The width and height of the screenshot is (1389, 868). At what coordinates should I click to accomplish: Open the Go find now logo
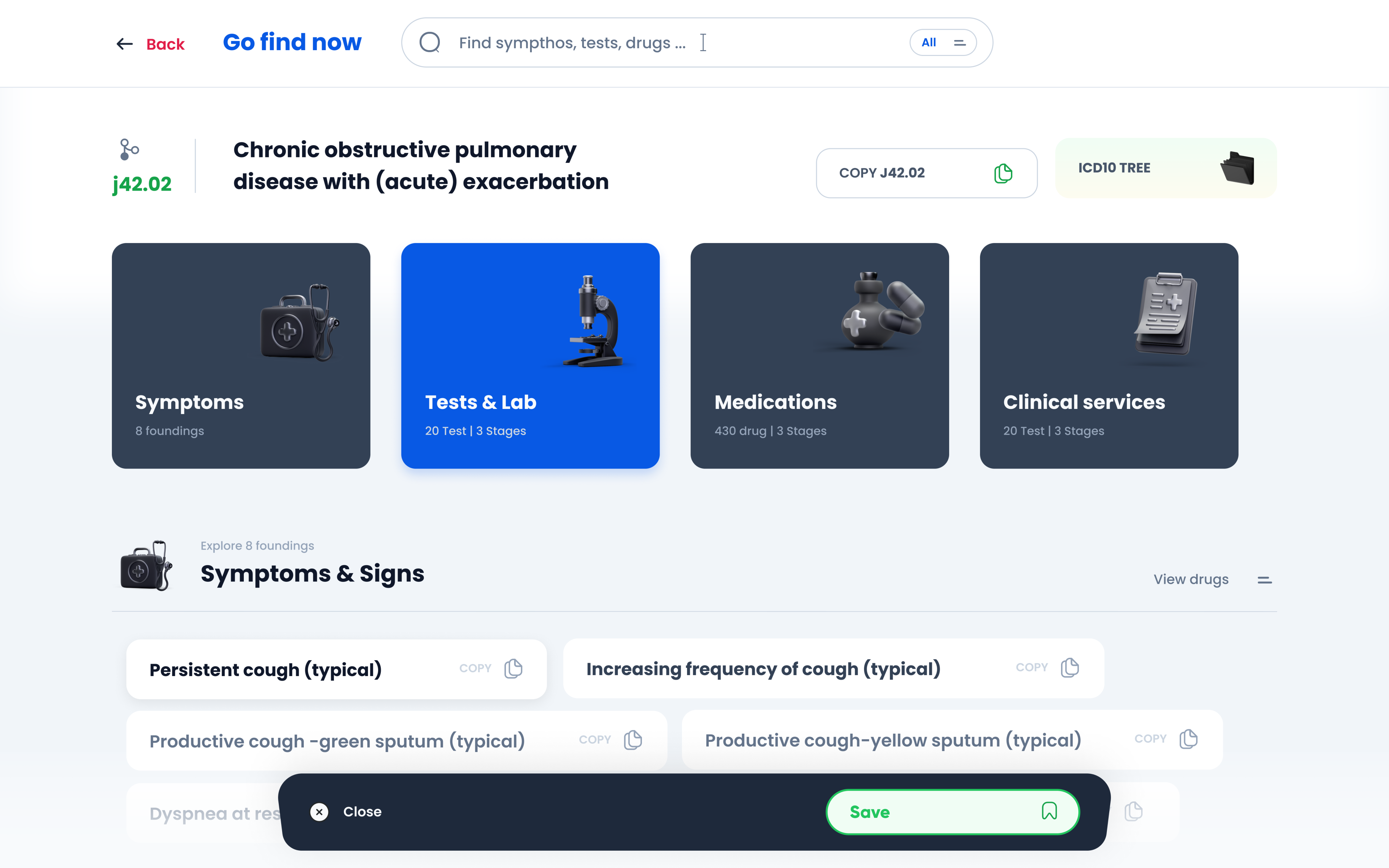[x=292, y=42]
